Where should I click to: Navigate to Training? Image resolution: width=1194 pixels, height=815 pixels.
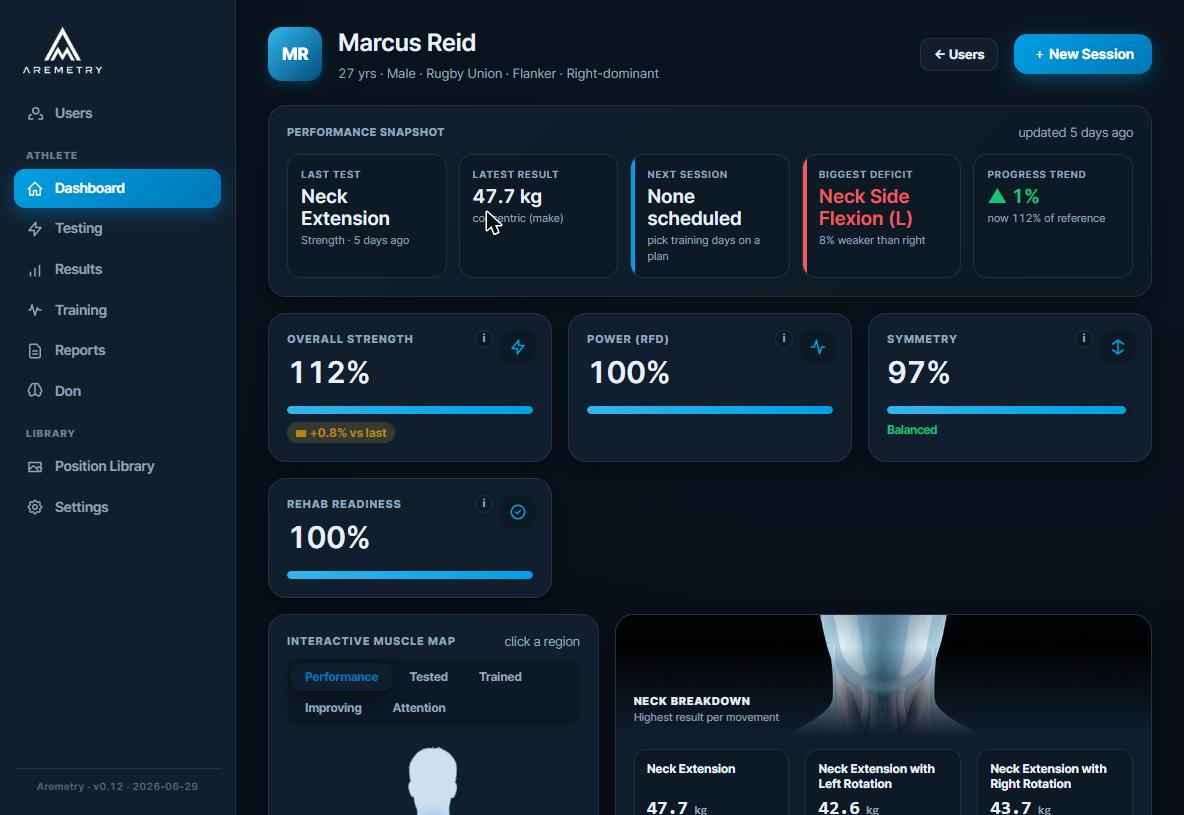(117, 310)
